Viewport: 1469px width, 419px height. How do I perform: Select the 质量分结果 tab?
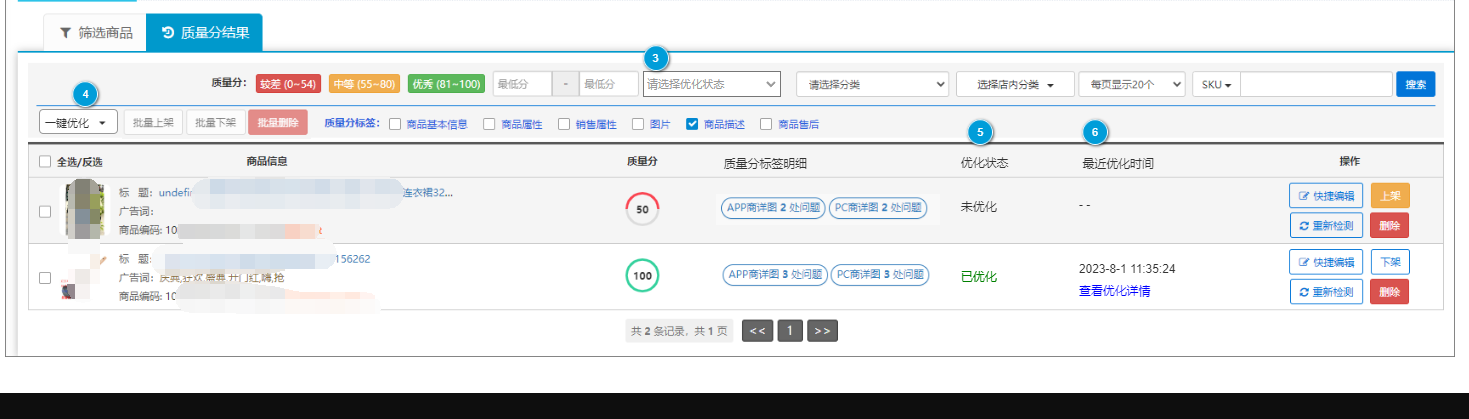(x=204, y=33)
